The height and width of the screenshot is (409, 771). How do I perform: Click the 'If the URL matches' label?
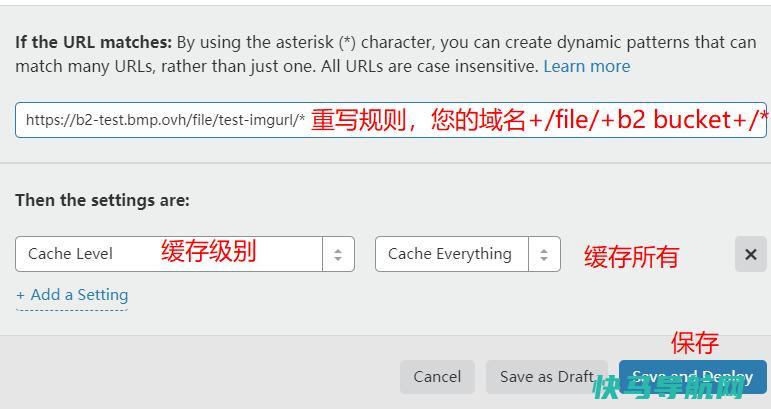coord(93,42)
